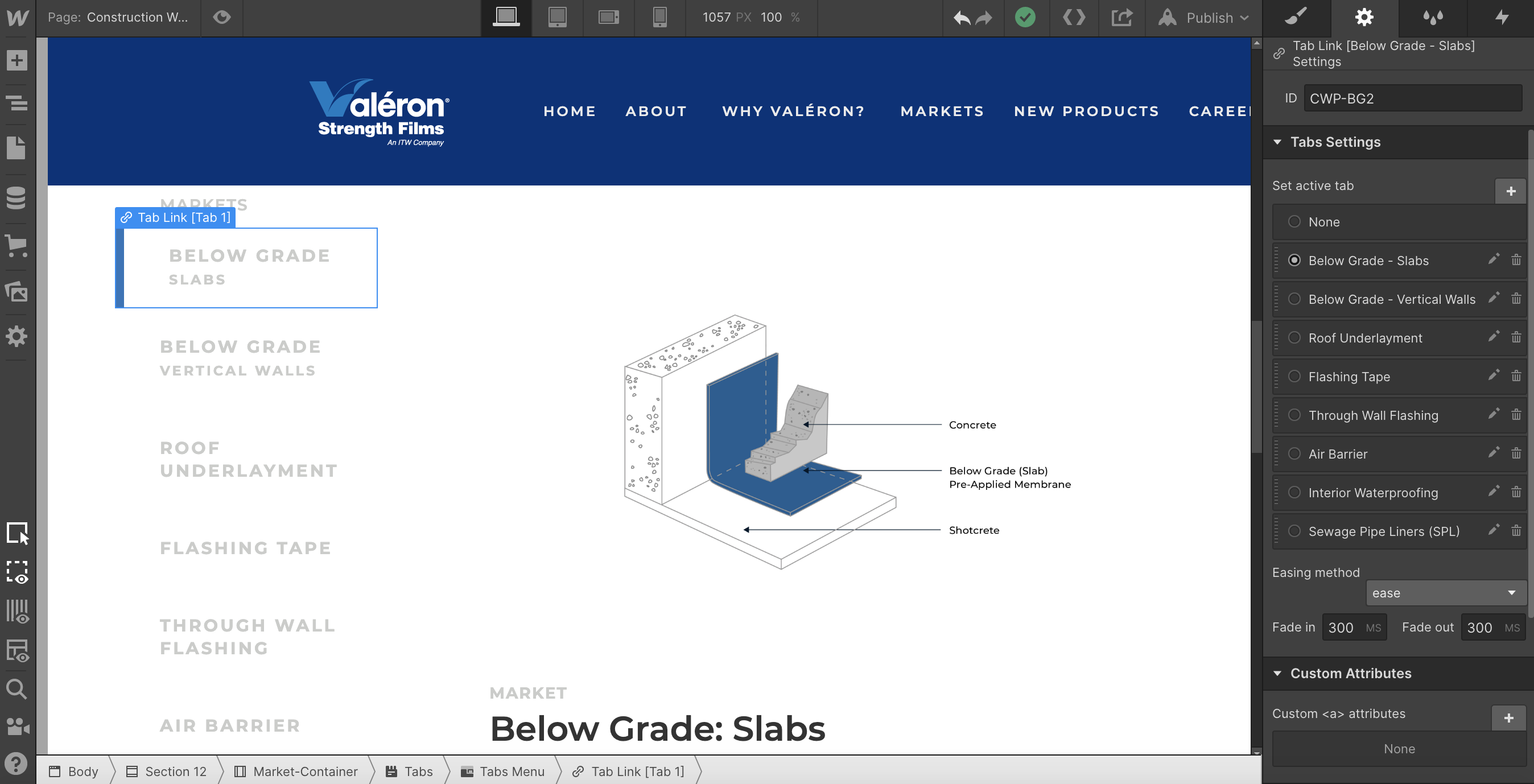The width and height of the screenshot is (1534, 784).
Task: Toggle the page preview eye
Action: (x=221, y=17)
